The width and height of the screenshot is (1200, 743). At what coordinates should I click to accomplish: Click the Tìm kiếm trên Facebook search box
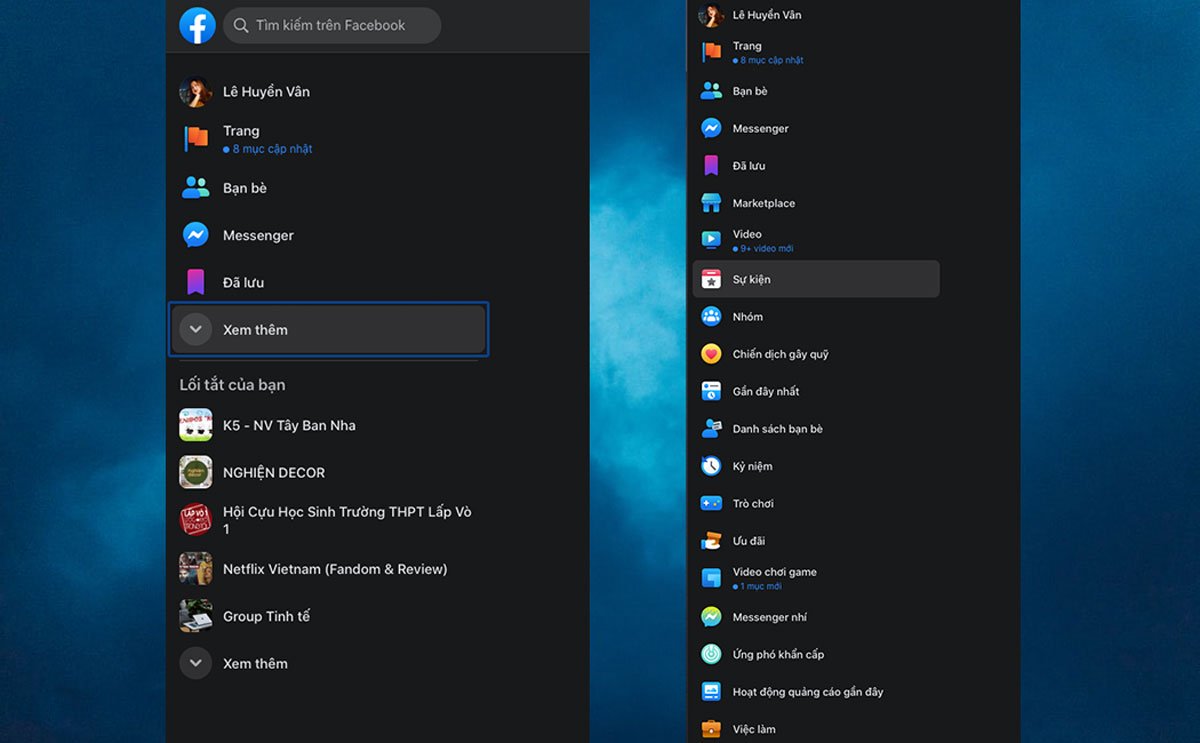(x=332, y=26)
